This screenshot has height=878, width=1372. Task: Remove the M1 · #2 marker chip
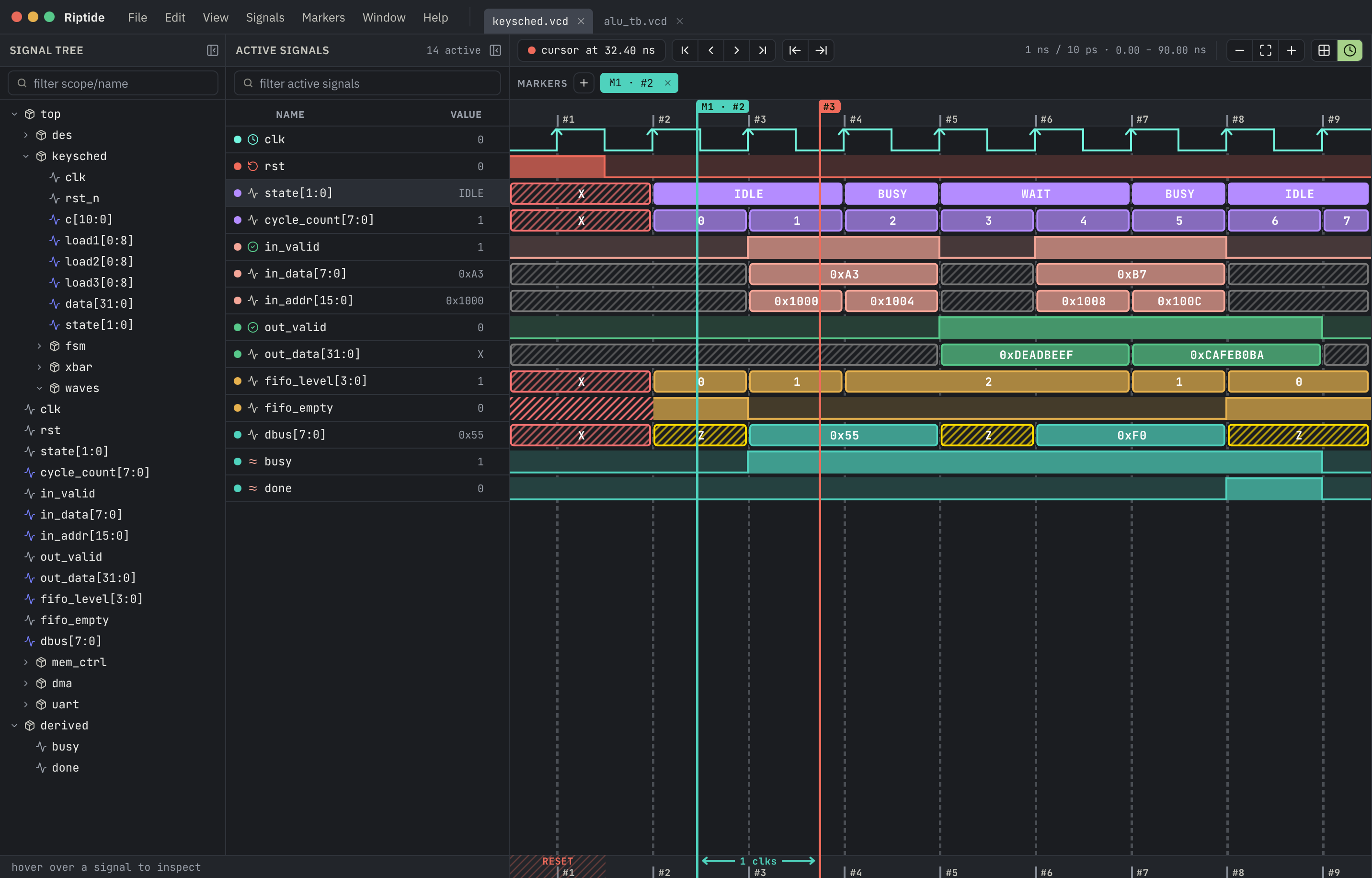pos(668,82)
